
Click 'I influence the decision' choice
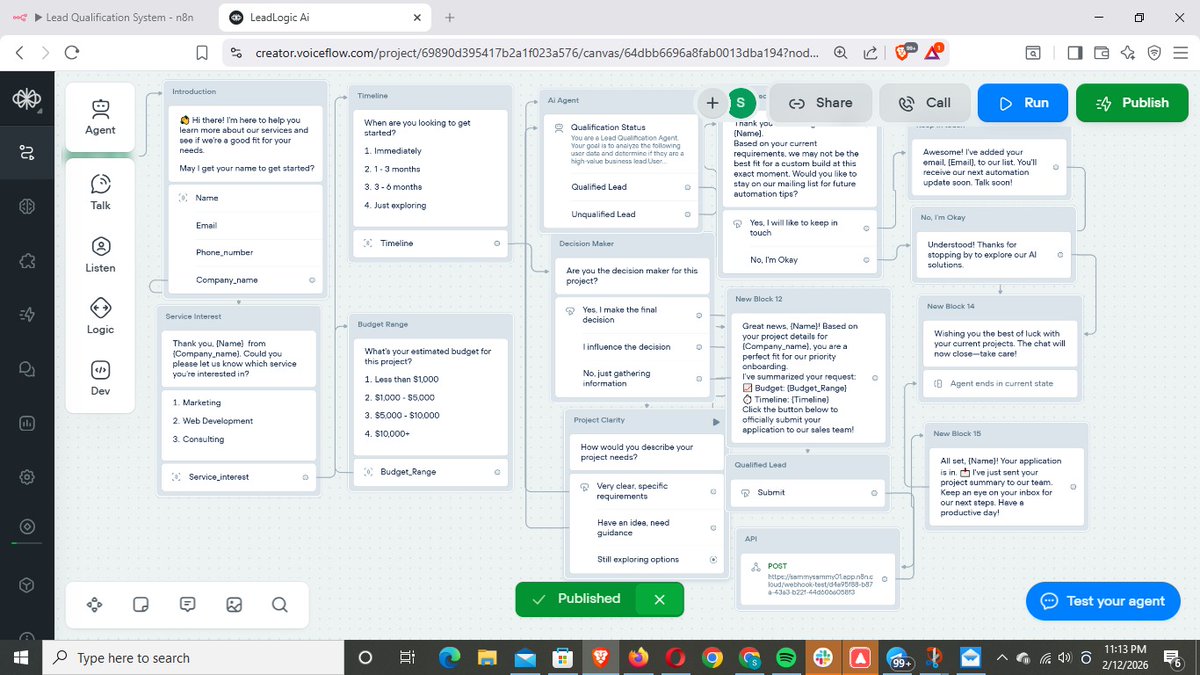(x=634, y=347)
